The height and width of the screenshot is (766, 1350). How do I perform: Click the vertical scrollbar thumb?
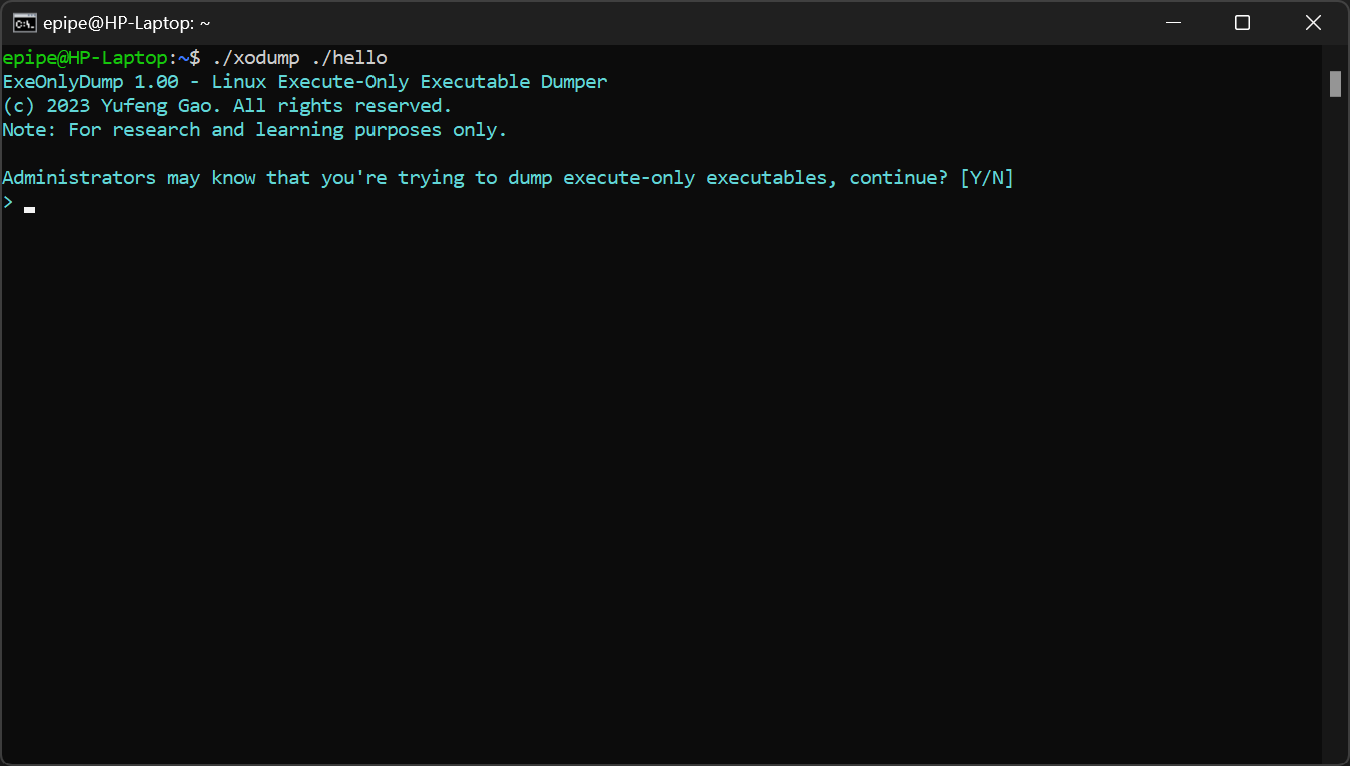[x=1335, y=84]
